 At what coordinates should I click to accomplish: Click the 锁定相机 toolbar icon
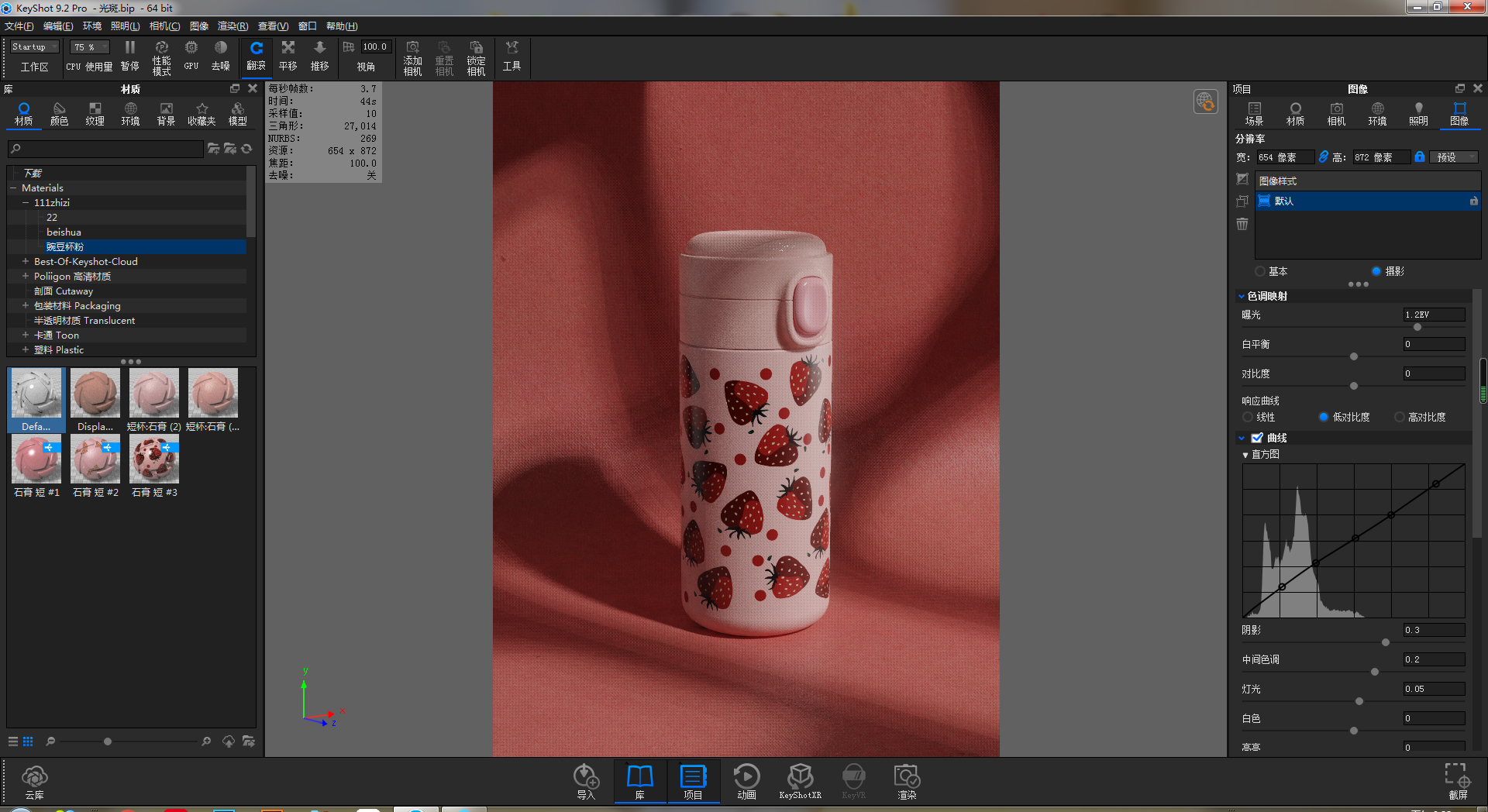click(475, 56)
